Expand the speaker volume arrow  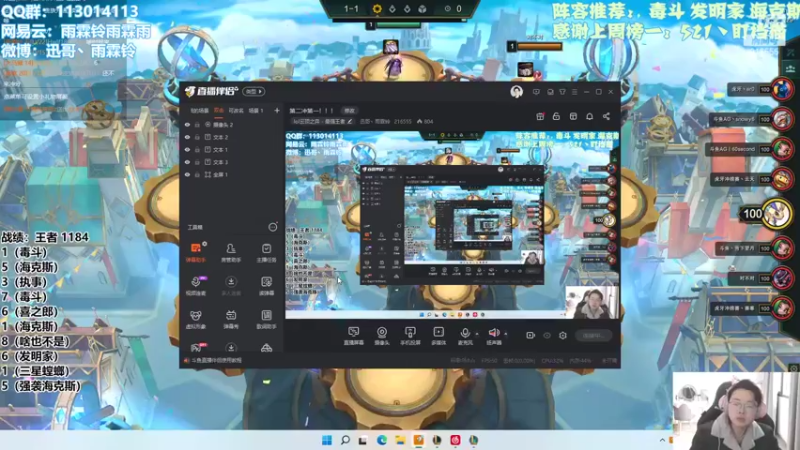tap(506, 334)
